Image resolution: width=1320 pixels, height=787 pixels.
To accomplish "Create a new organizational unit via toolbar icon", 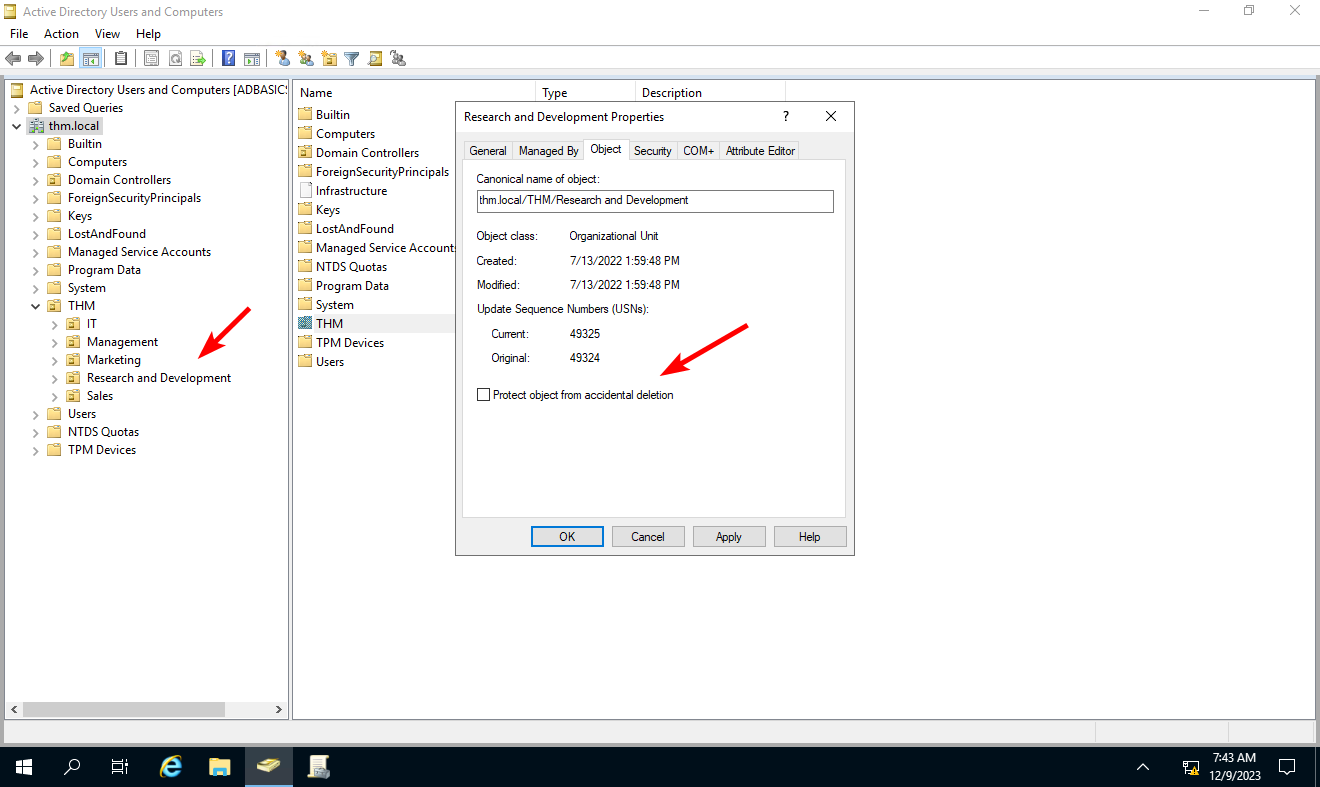I will [329, 59].
